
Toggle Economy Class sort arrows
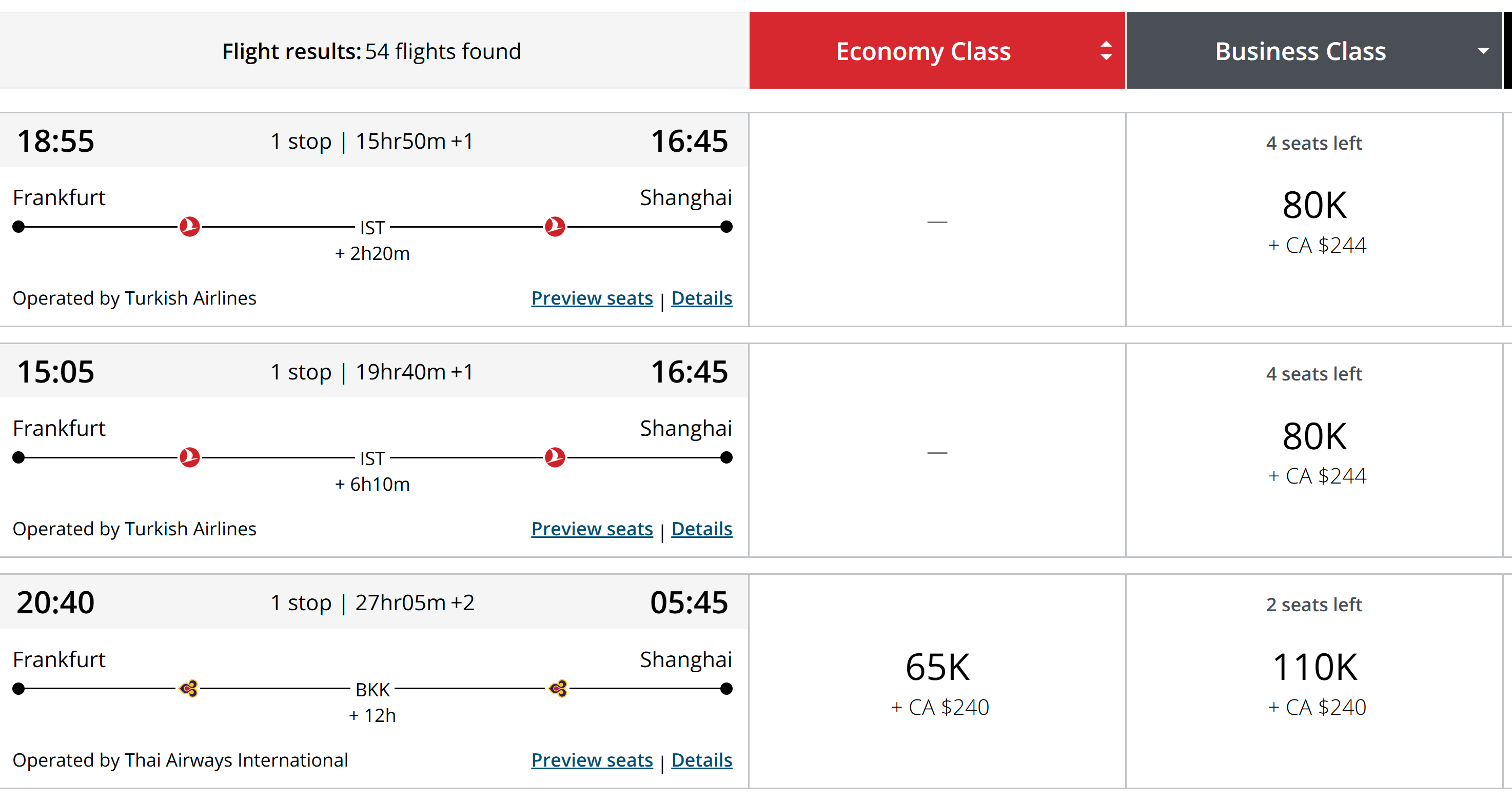click(1106, 50)
